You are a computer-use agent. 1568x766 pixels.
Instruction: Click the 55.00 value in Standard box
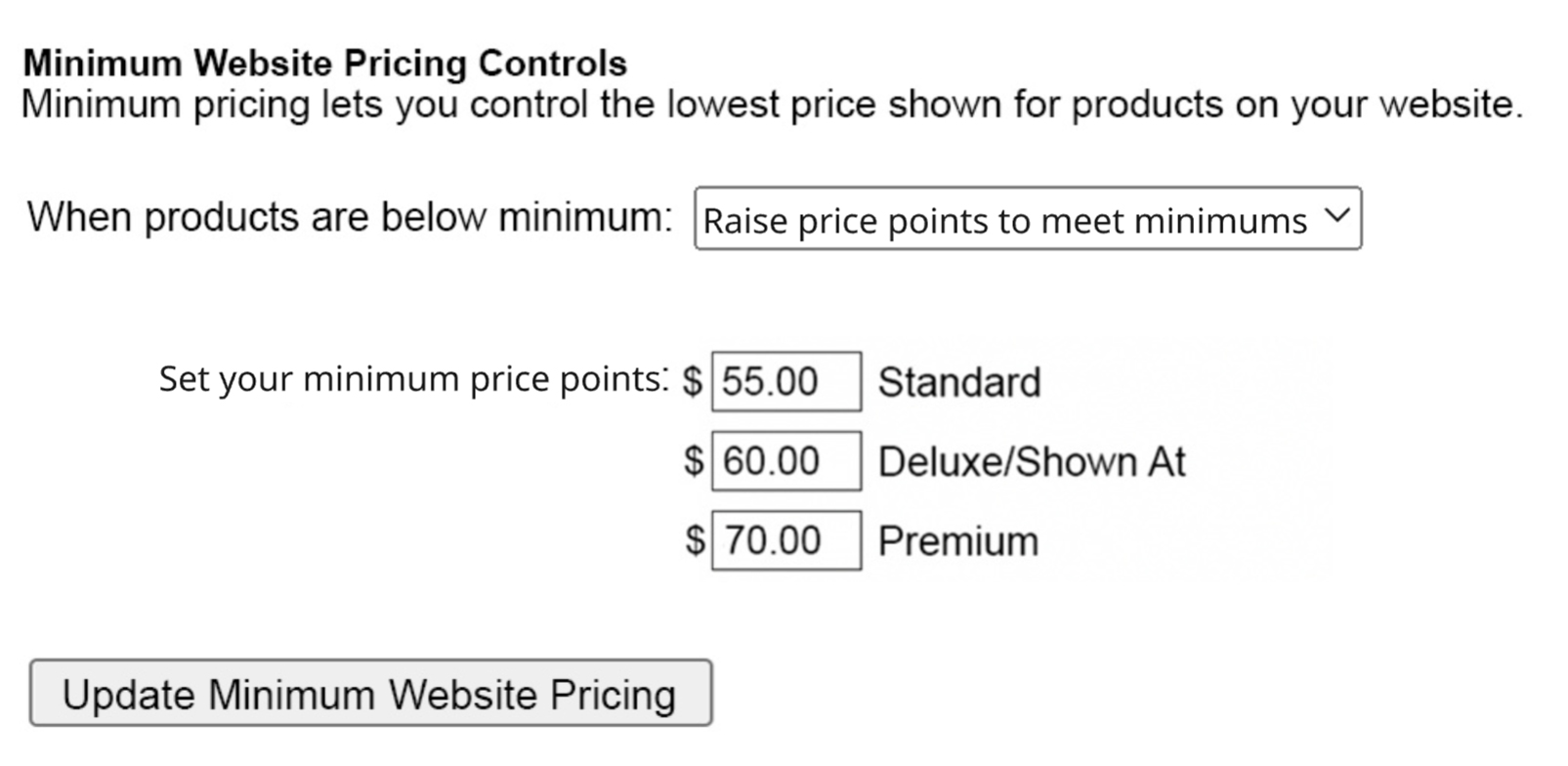[770, 382]
